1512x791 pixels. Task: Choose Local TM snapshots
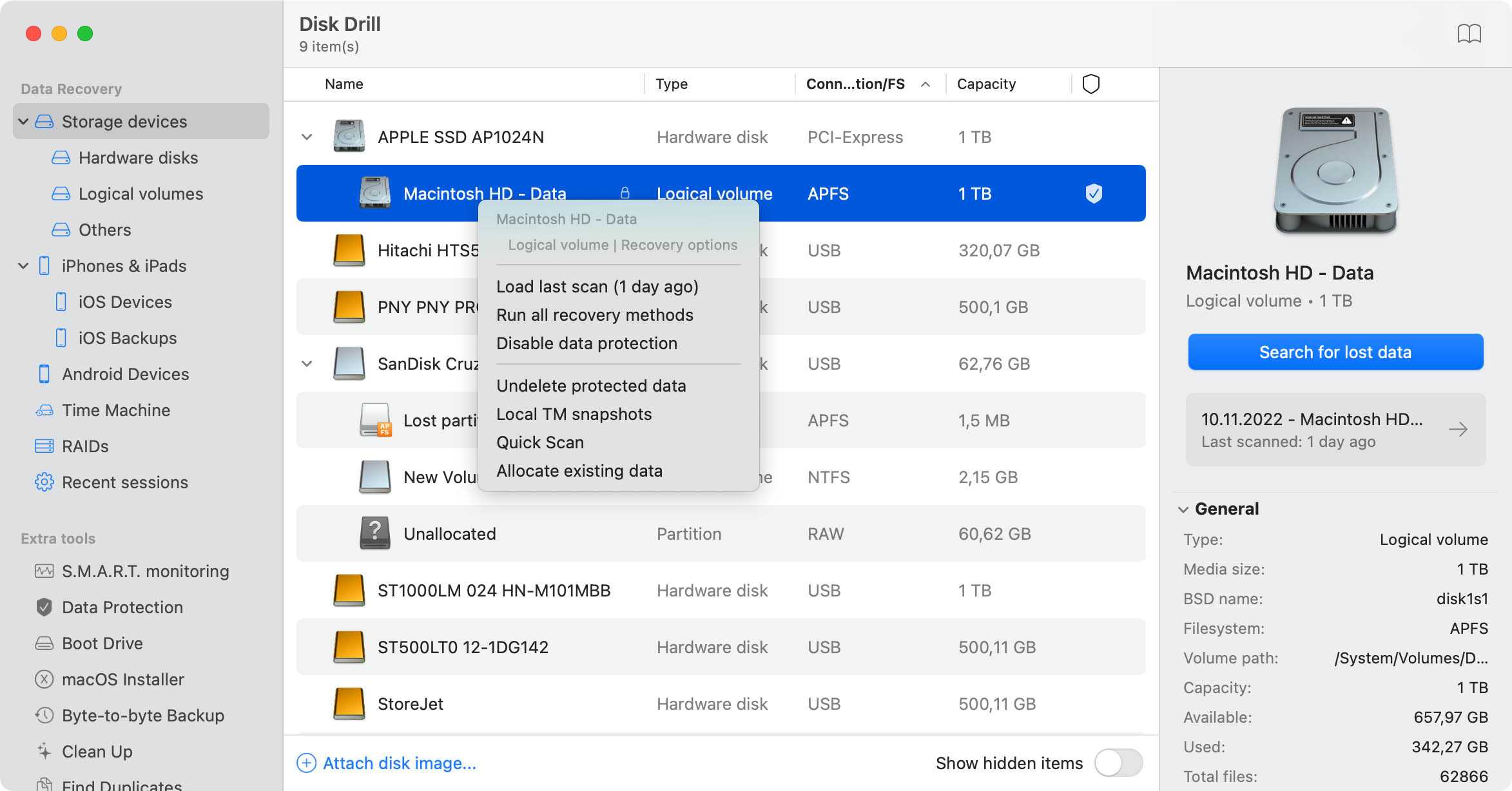pyautogui.click(x=574, y=414)
